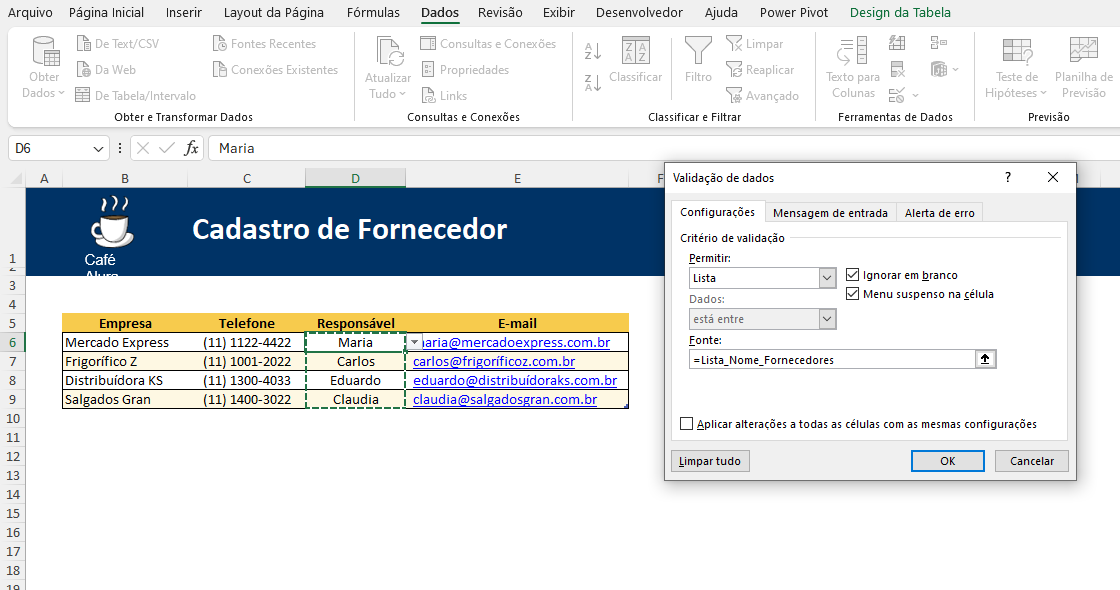Open Consultas e Conexões pane button

[x=489, y=44]
